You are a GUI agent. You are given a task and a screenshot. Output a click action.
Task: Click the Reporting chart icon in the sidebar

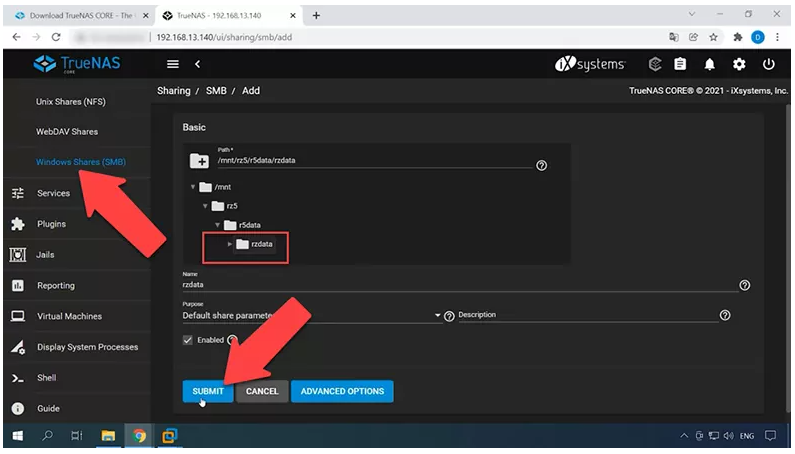tap(18, 286)
